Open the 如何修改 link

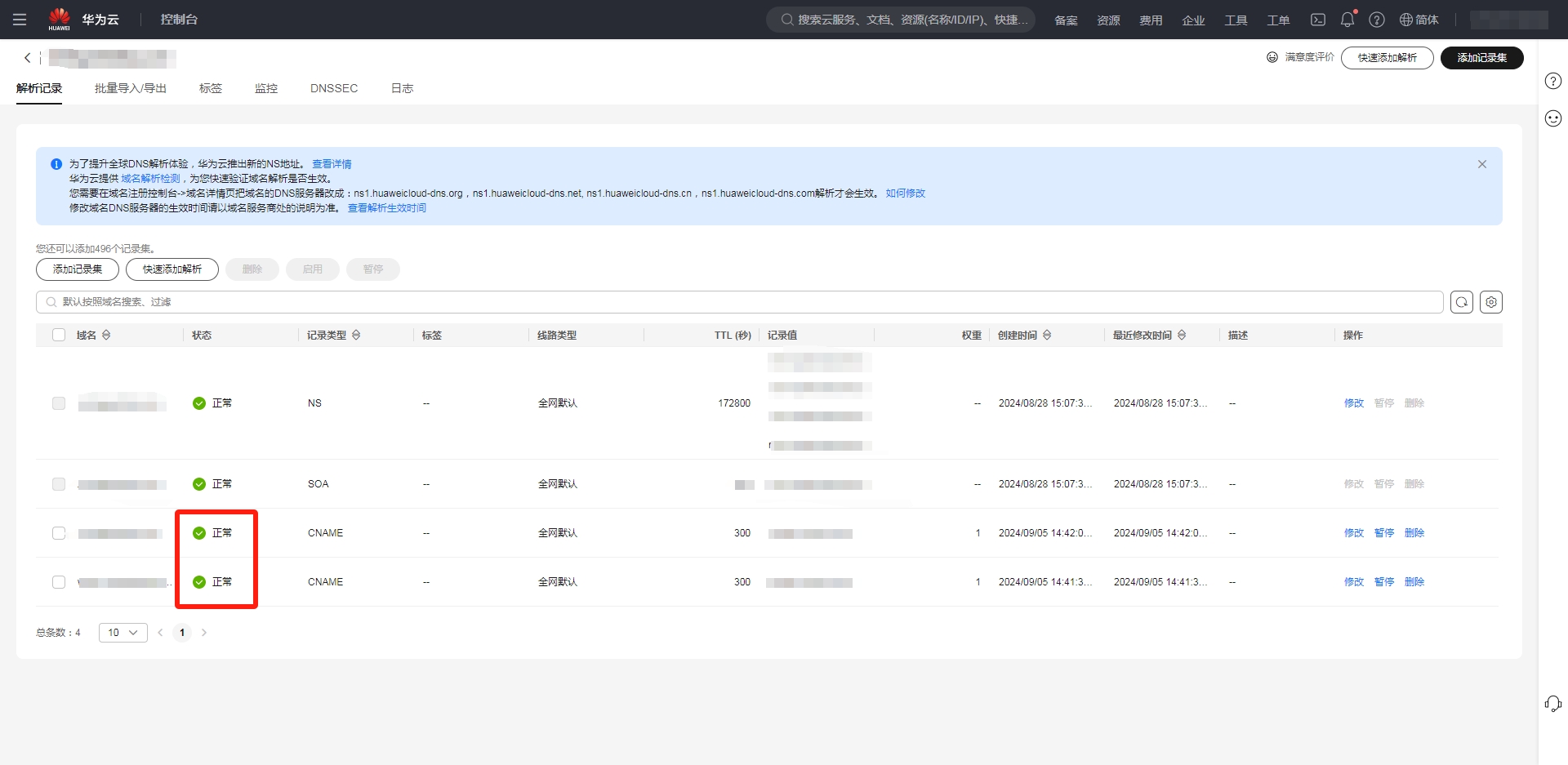click(906, 193)
